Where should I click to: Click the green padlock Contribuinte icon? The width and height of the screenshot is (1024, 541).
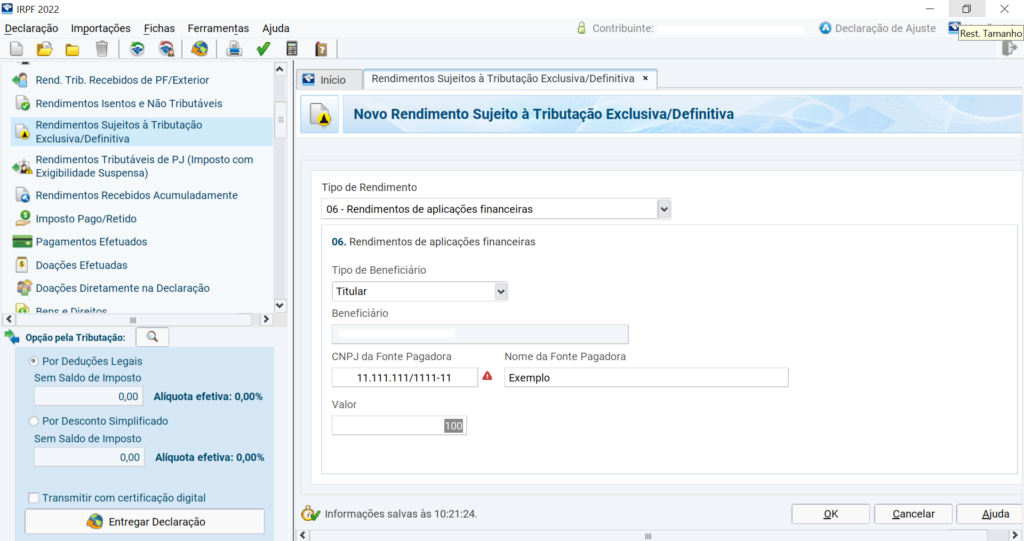pyautogui.click(x=581, y=28)
